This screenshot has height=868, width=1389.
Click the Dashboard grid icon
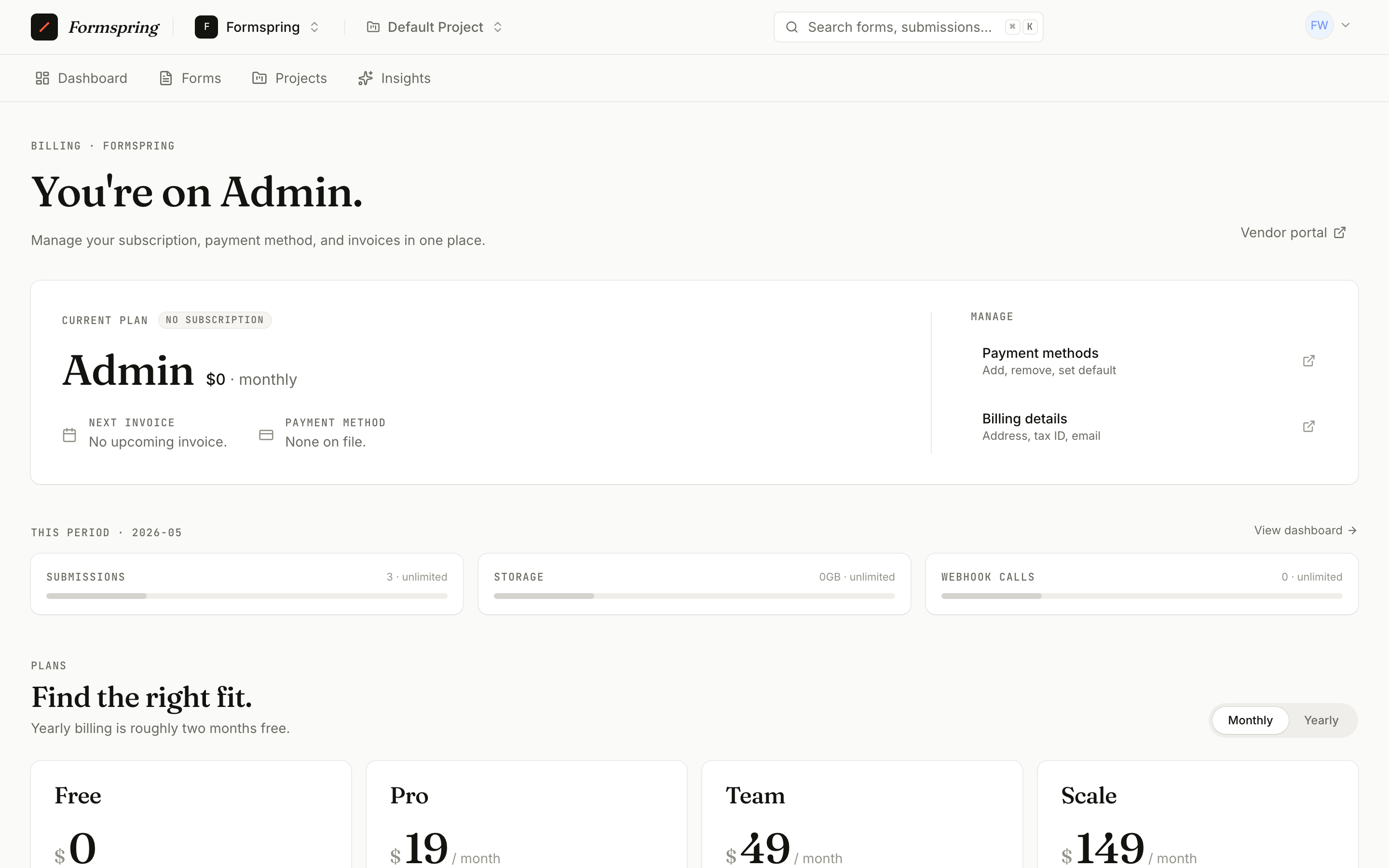(x=42, y=78)
